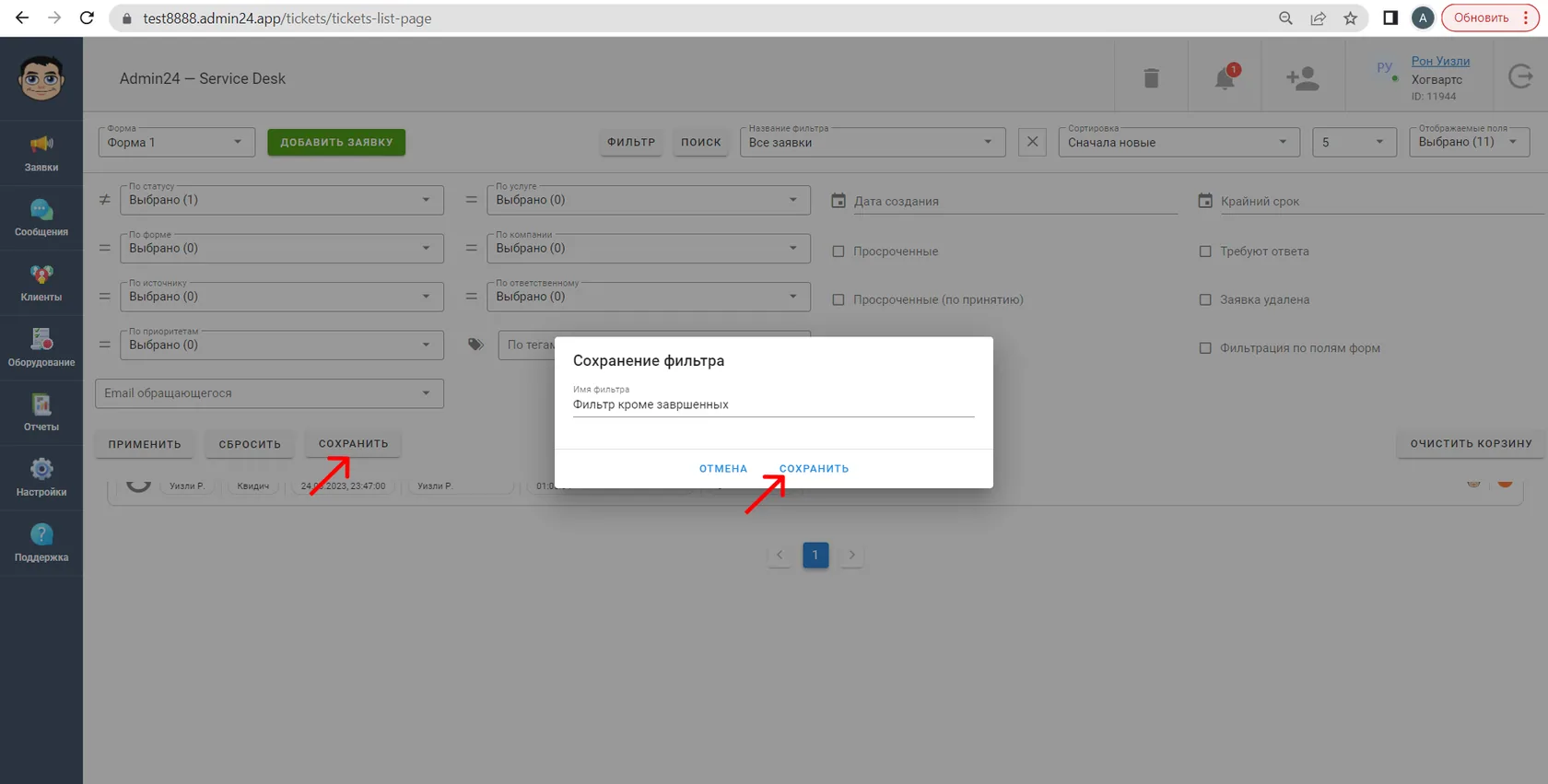This screenshot has width=1548, height=784.
Task: Switch to the ПОИСК tab
Action: pyautogui.click(x=701, y=142)
